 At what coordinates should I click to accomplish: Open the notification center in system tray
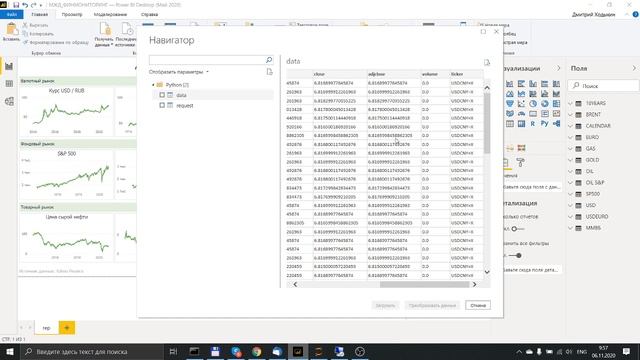click(627, 351)
